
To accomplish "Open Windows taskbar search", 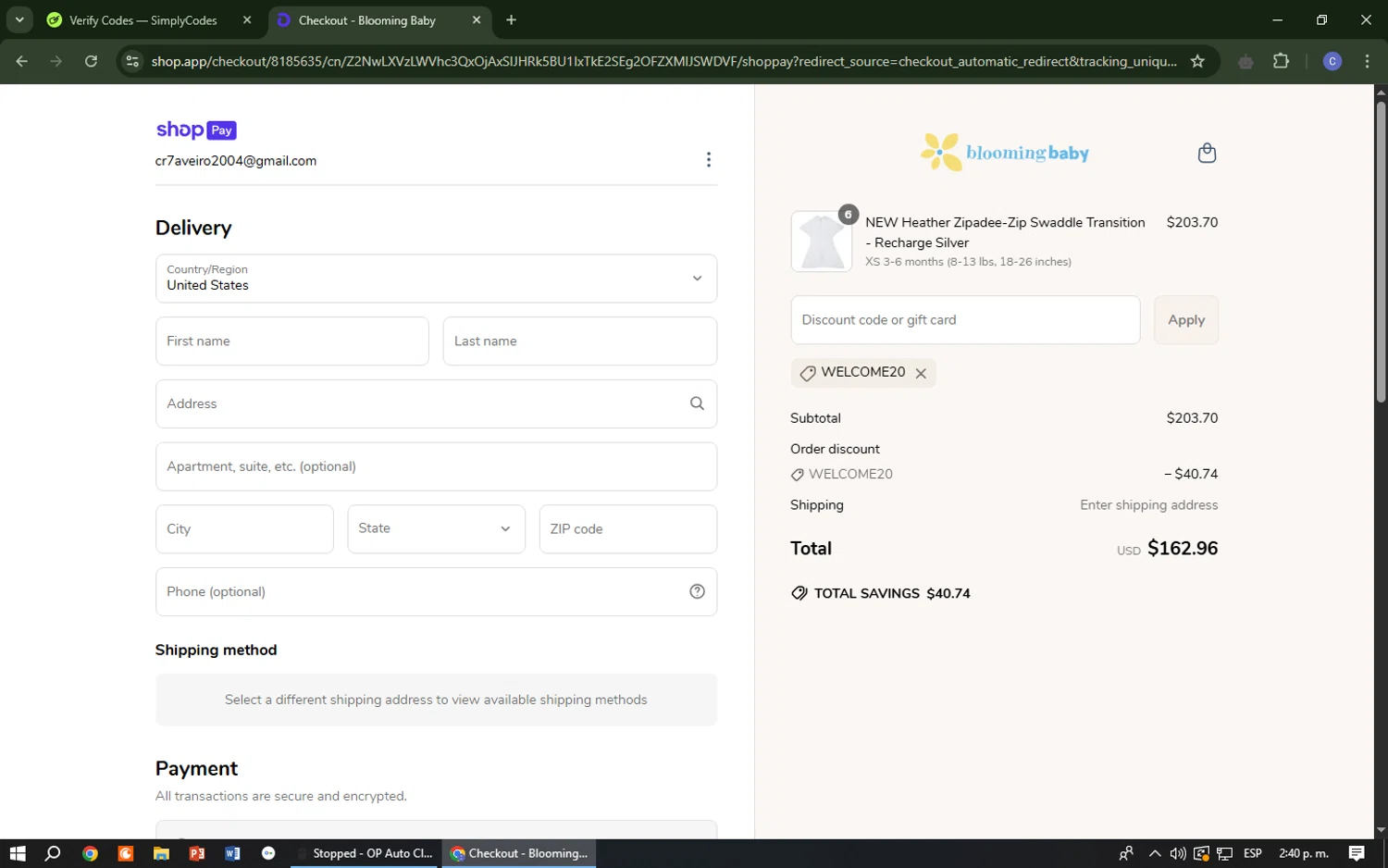I will (x=53, y=853).
